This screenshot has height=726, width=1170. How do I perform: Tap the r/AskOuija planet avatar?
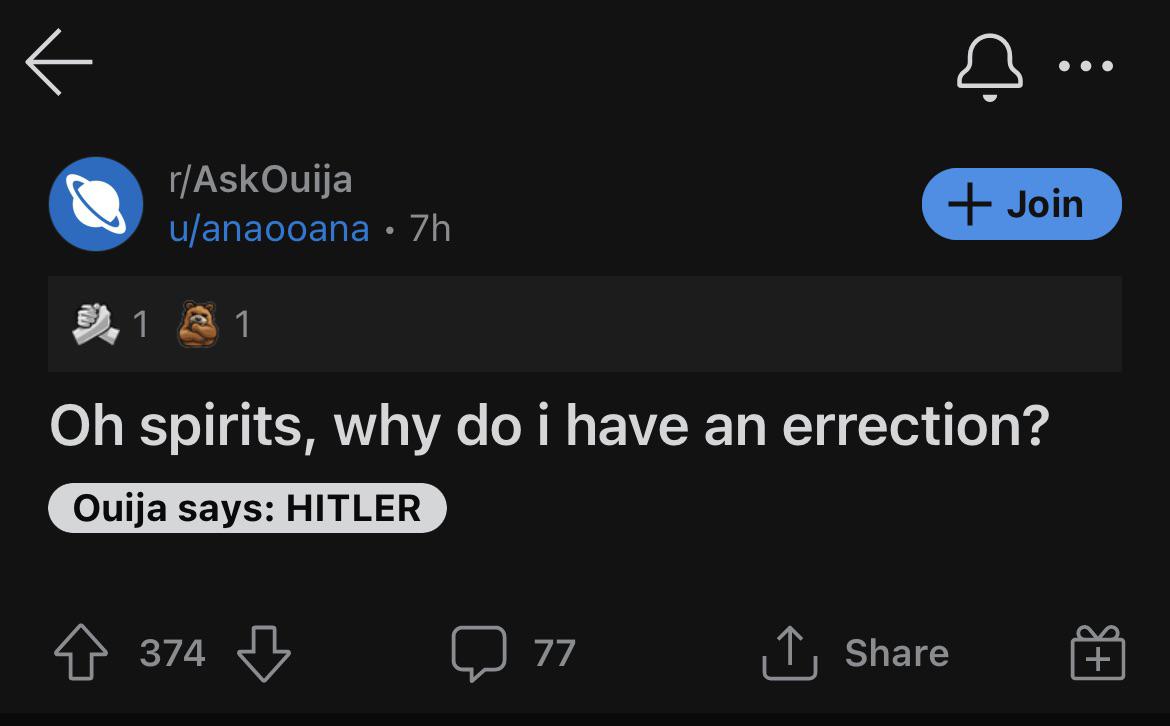(x=95, y=204)
